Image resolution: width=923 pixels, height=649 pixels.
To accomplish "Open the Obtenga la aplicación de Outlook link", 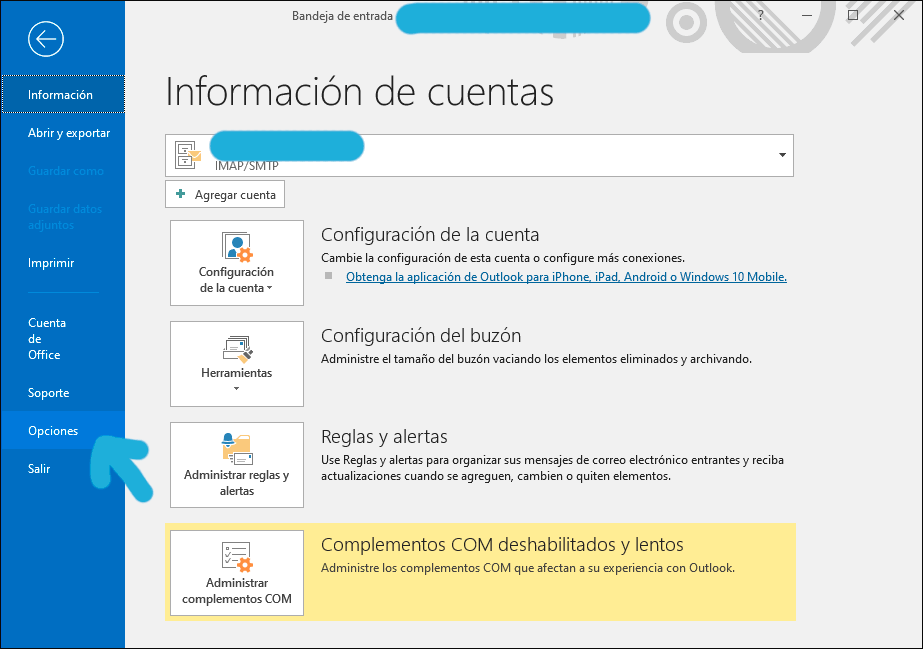I will click(x=566, y=277).
